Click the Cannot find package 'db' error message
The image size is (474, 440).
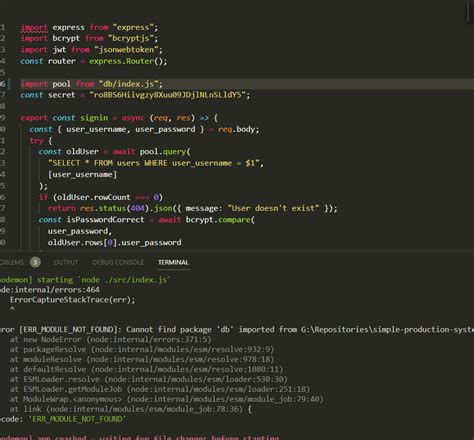pos(180,330)
